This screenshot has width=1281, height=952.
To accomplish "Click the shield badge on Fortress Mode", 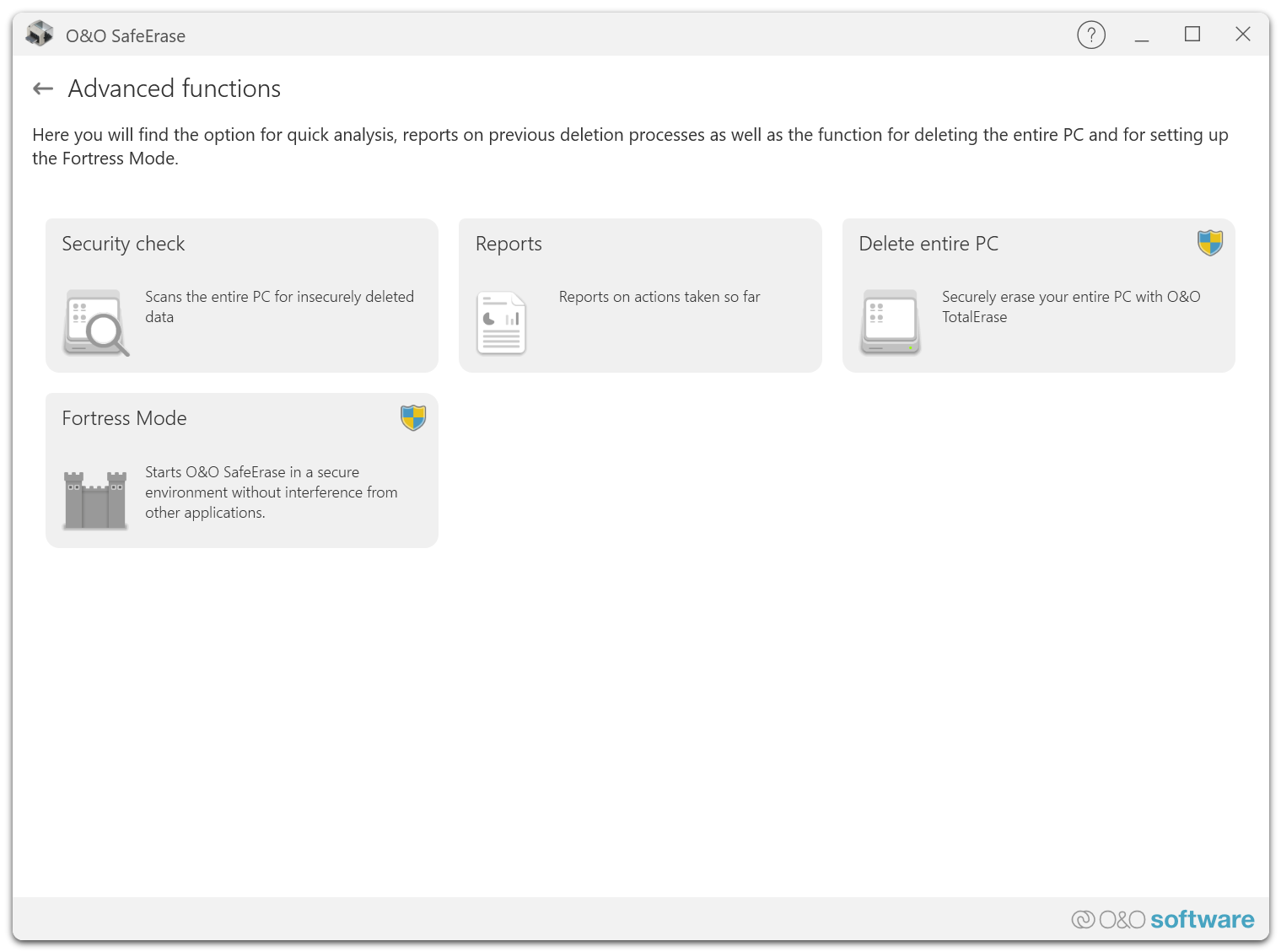I will click(412, 417).
